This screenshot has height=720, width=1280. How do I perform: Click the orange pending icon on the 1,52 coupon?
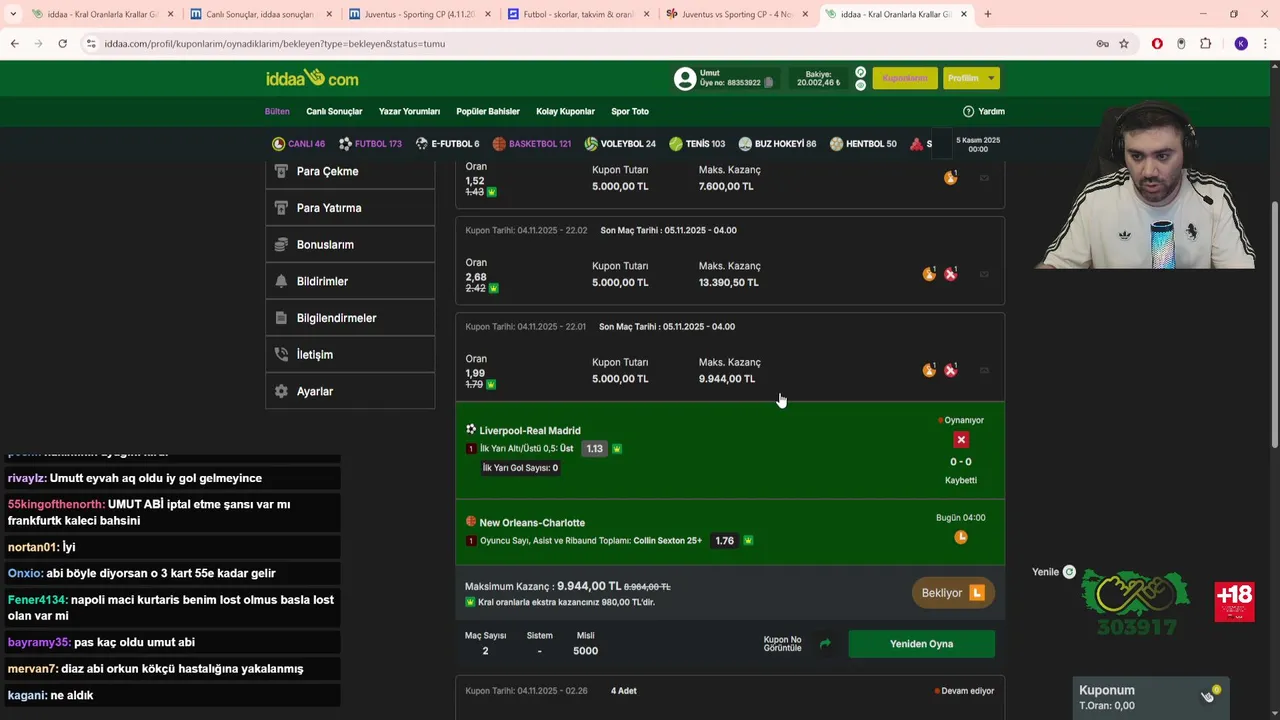950,178
